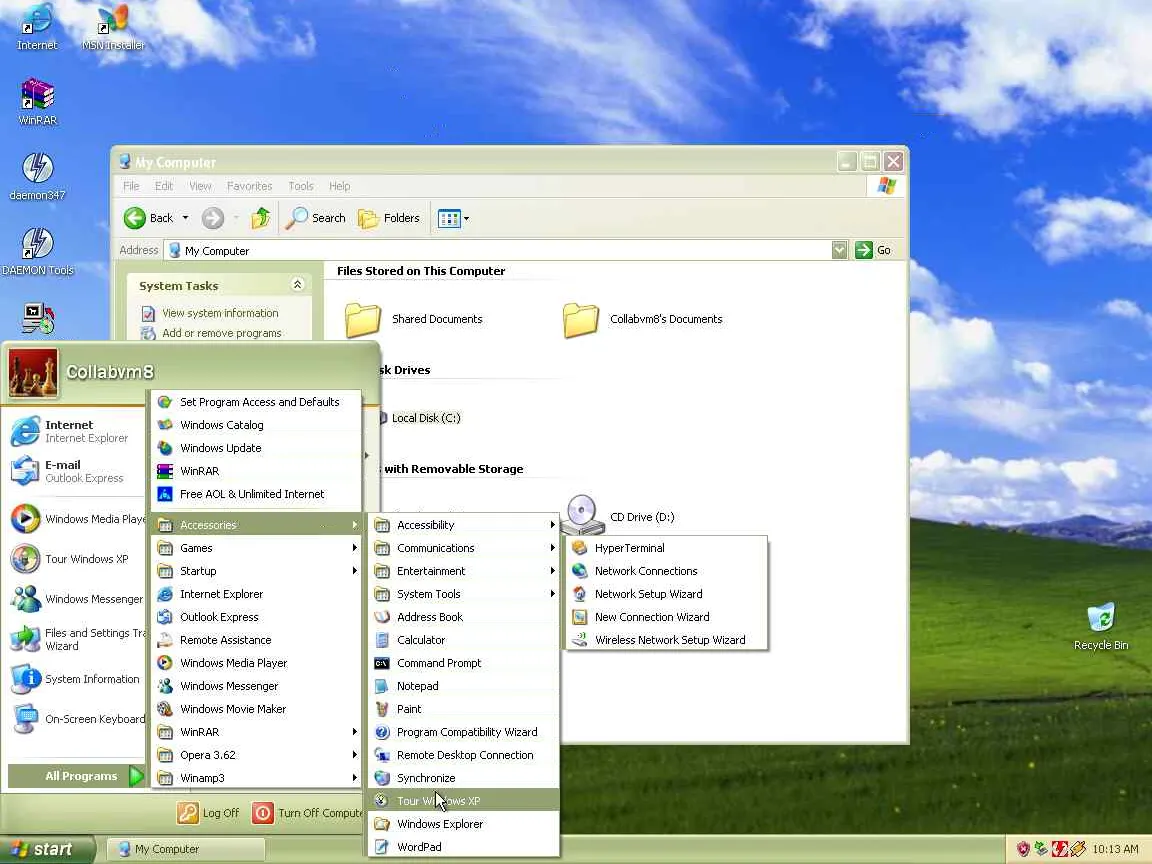
Task: Open the Edit menu
Action: point(164,186)
